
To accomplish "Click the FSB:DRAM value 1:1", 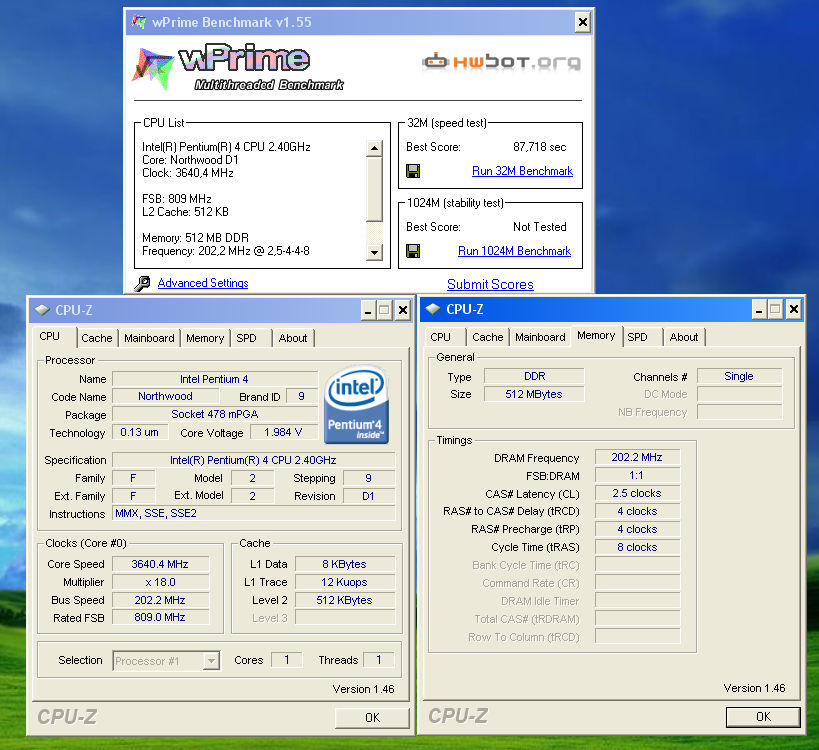I will pyautogui.click(x=637, y=475).
